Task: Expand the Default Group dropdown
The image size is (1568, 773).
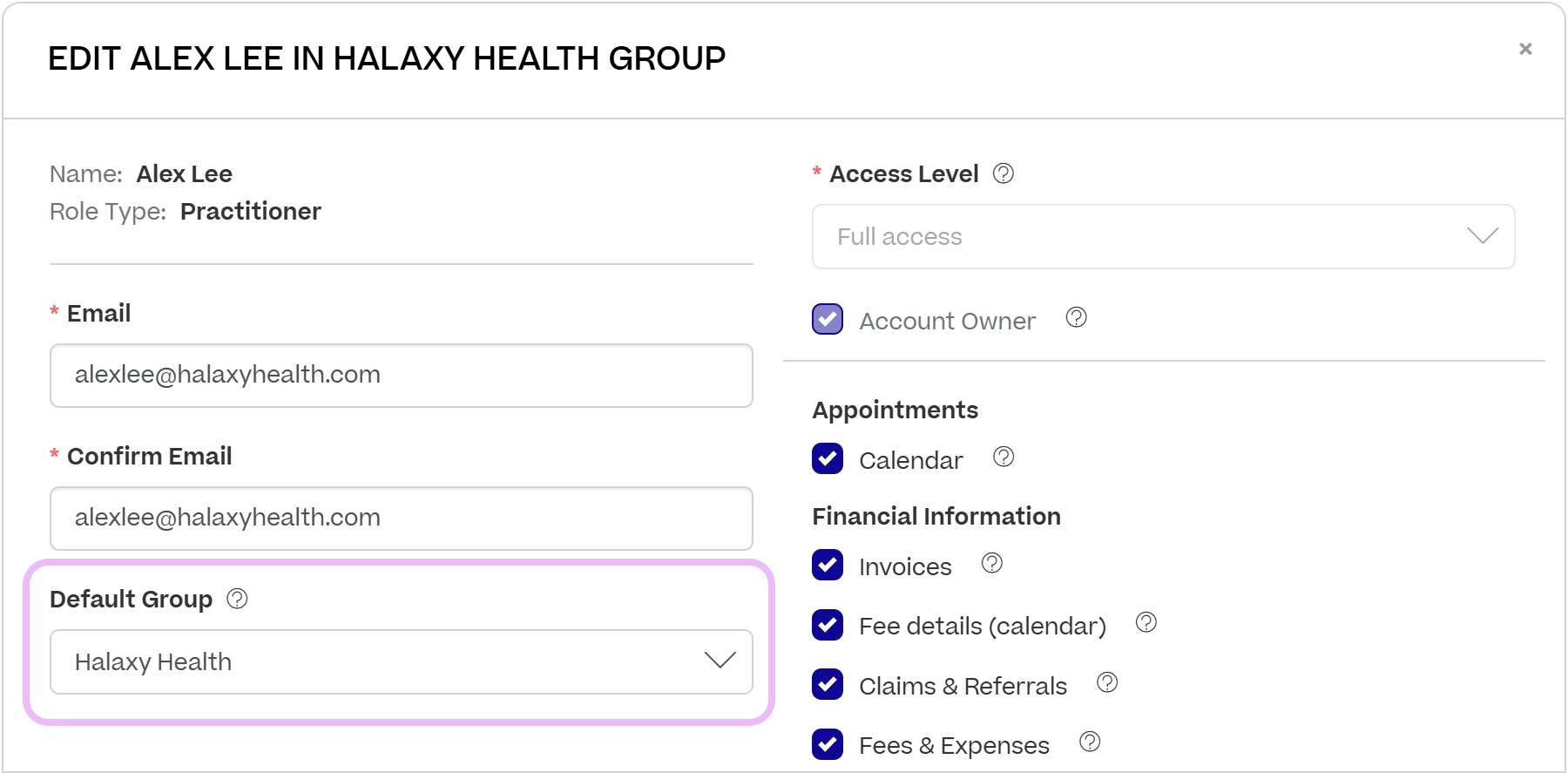Action: 401,661
